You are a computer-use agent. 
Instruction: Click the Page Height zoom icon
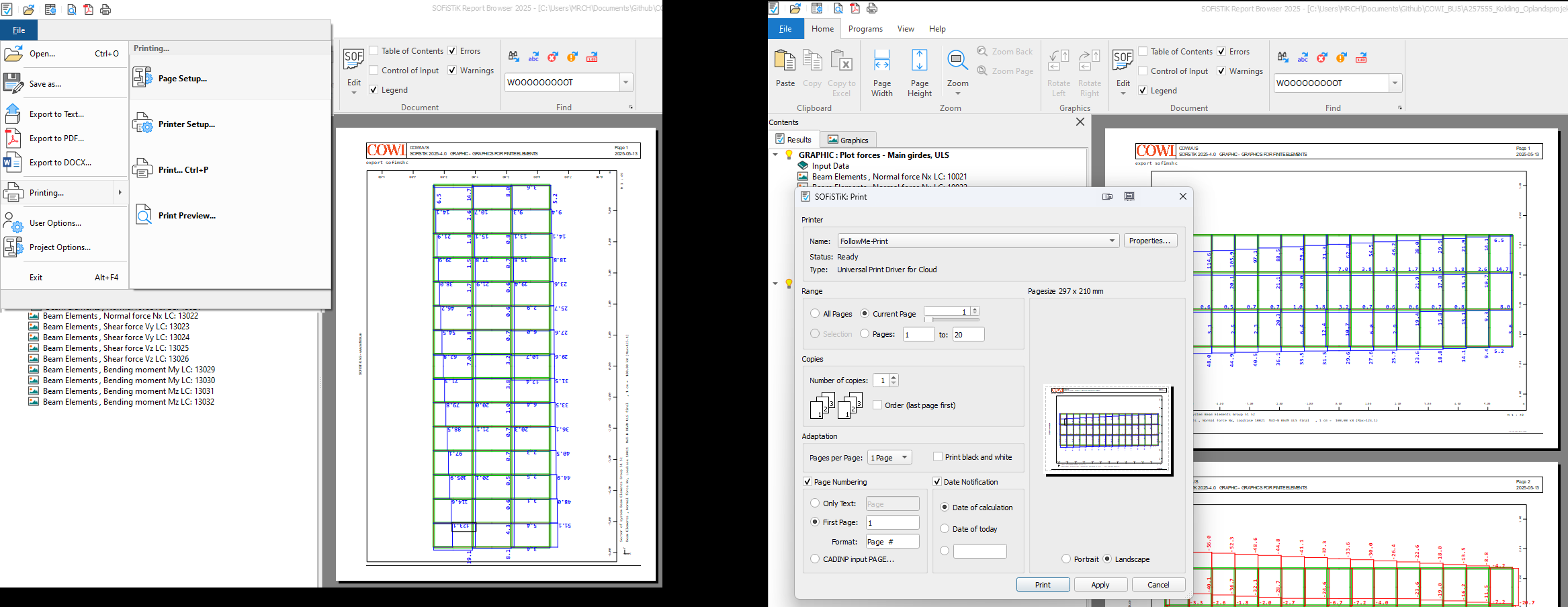pos(919,60)
